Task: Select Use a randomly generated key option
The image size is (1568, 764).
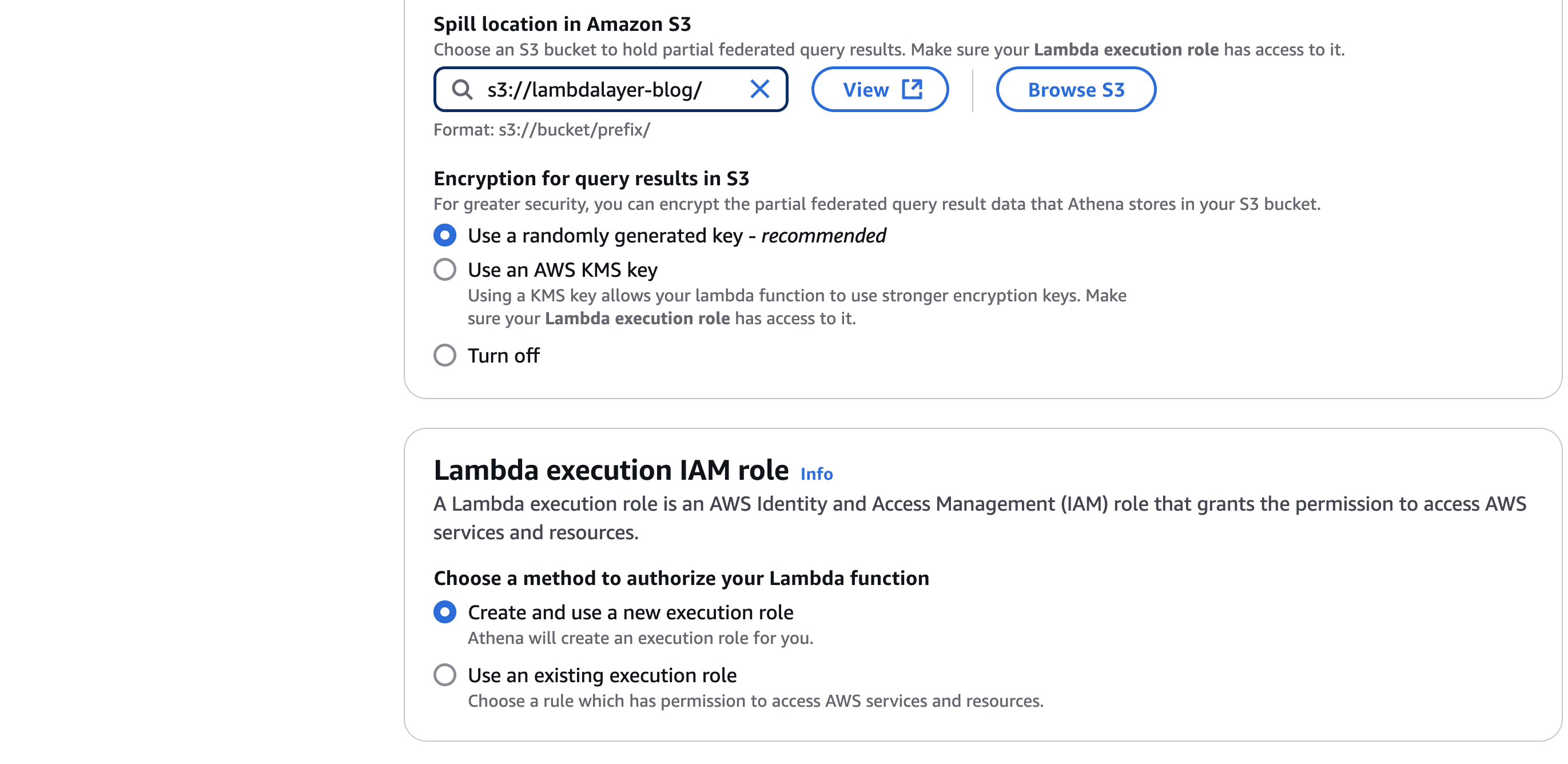Action: point(445,235)
